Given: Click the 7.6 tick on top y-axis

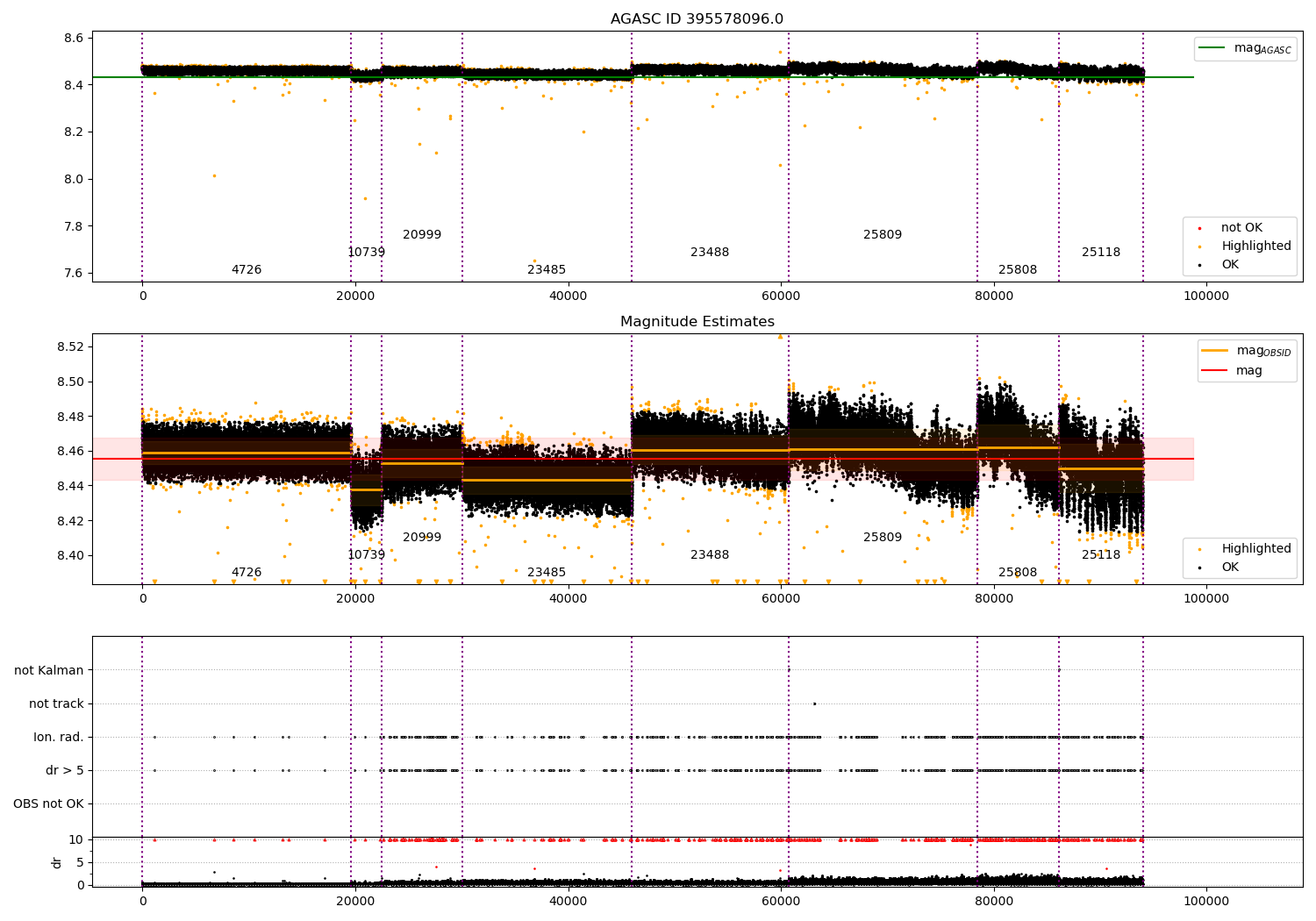Looking at the screenshot, I should [74, 274].
